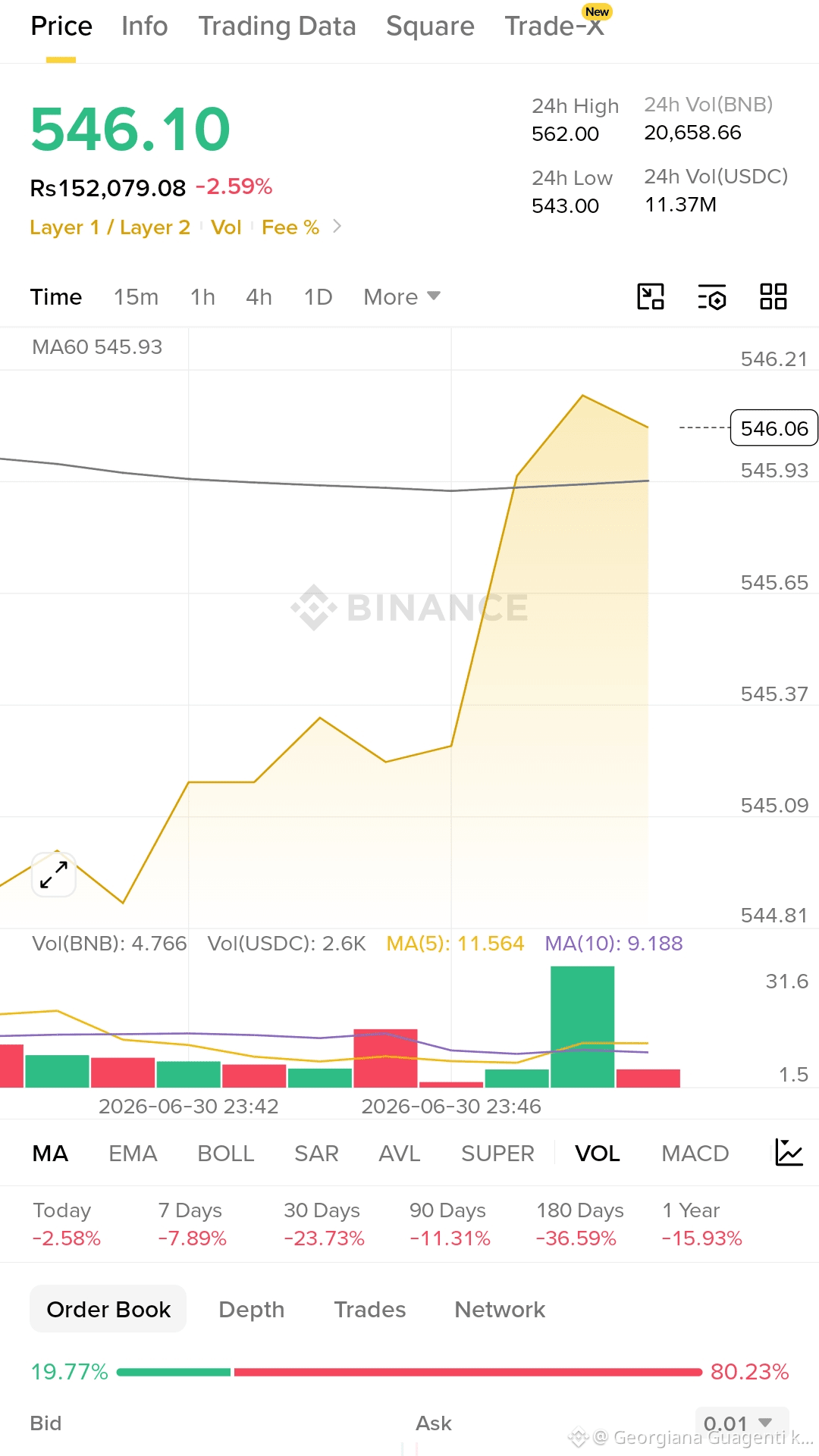Expand the Layer 1 / Layer 2 tags chevron

(337, 227)
